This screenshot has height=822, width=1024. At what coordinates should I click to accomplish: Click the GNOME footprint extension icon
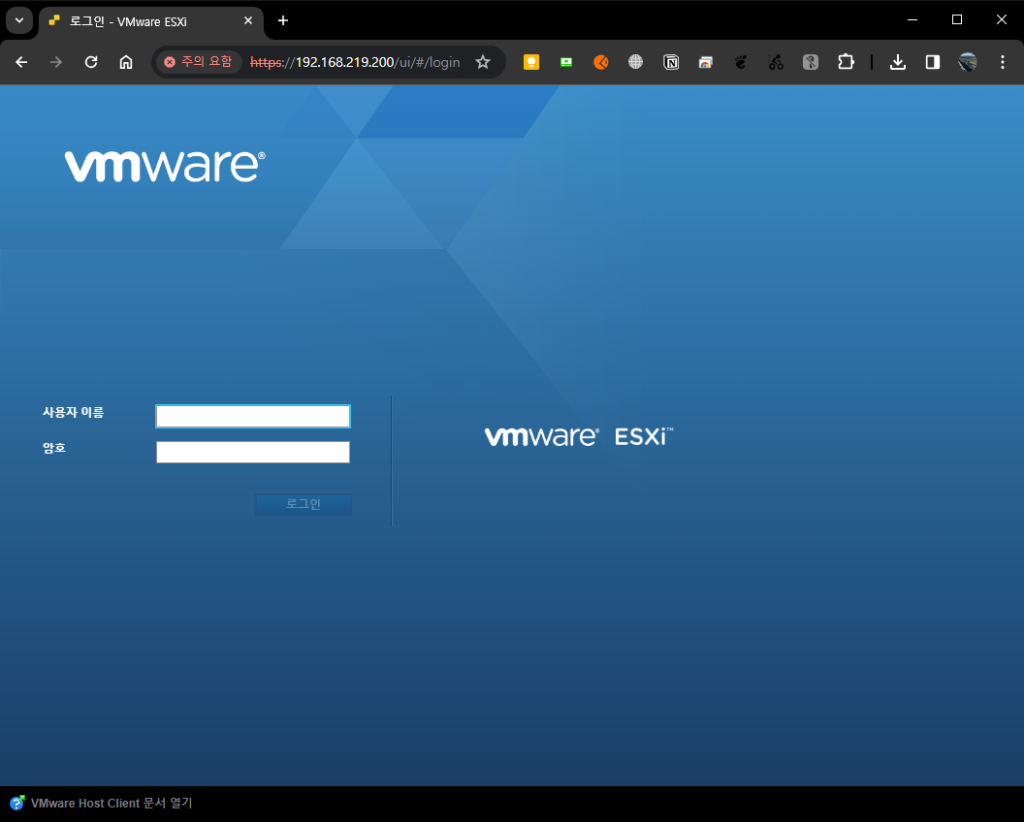pyautogui.click(x=741, y=62)
